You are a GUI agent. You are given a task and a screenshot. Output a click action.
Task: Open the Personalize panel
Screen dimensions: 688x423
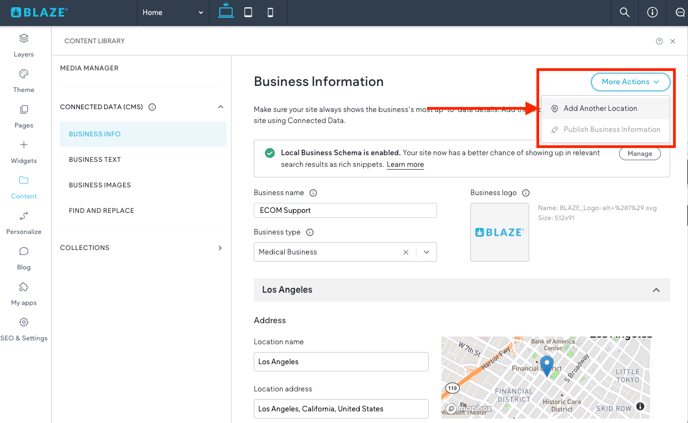coord(24,222)
